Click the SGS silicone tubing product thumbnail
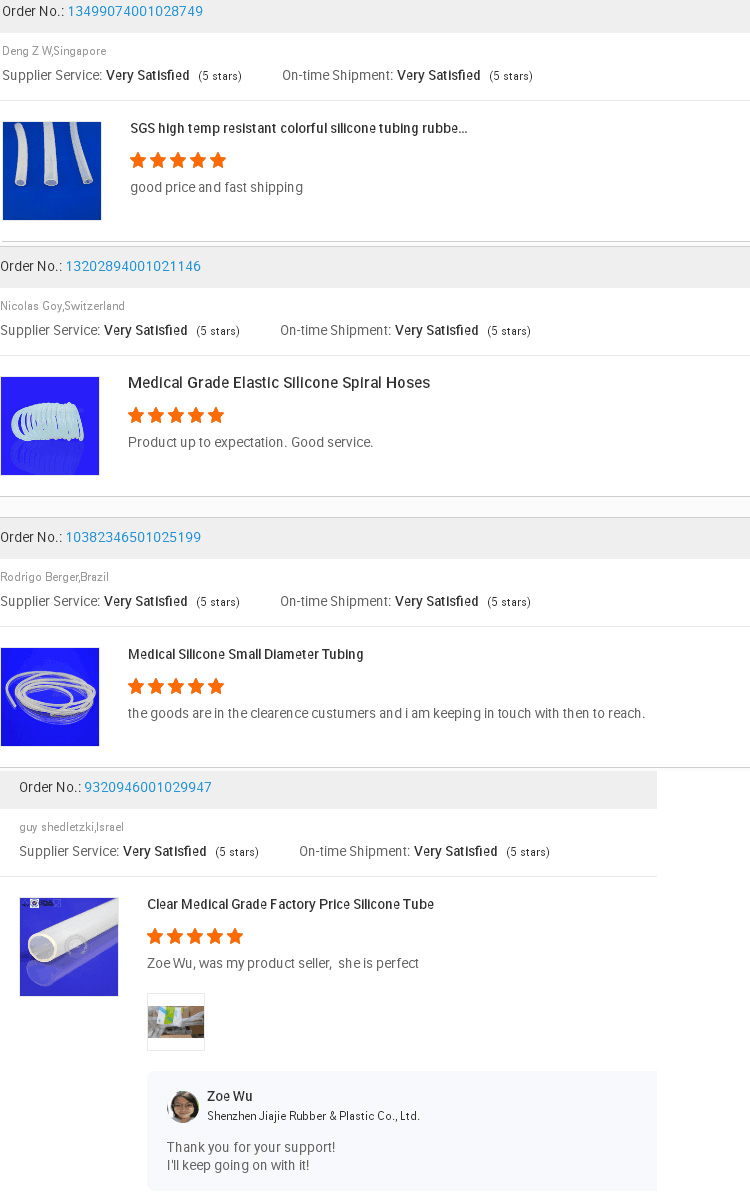Viewport: 750px width, 1200px height. tap(52, 171)
